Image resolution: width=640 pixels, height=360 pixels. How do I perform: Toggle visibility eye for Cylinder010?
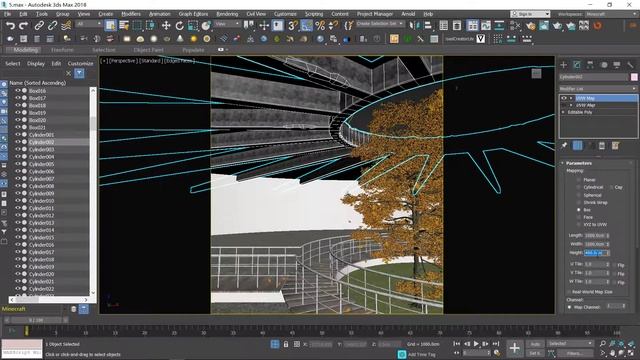18,201
